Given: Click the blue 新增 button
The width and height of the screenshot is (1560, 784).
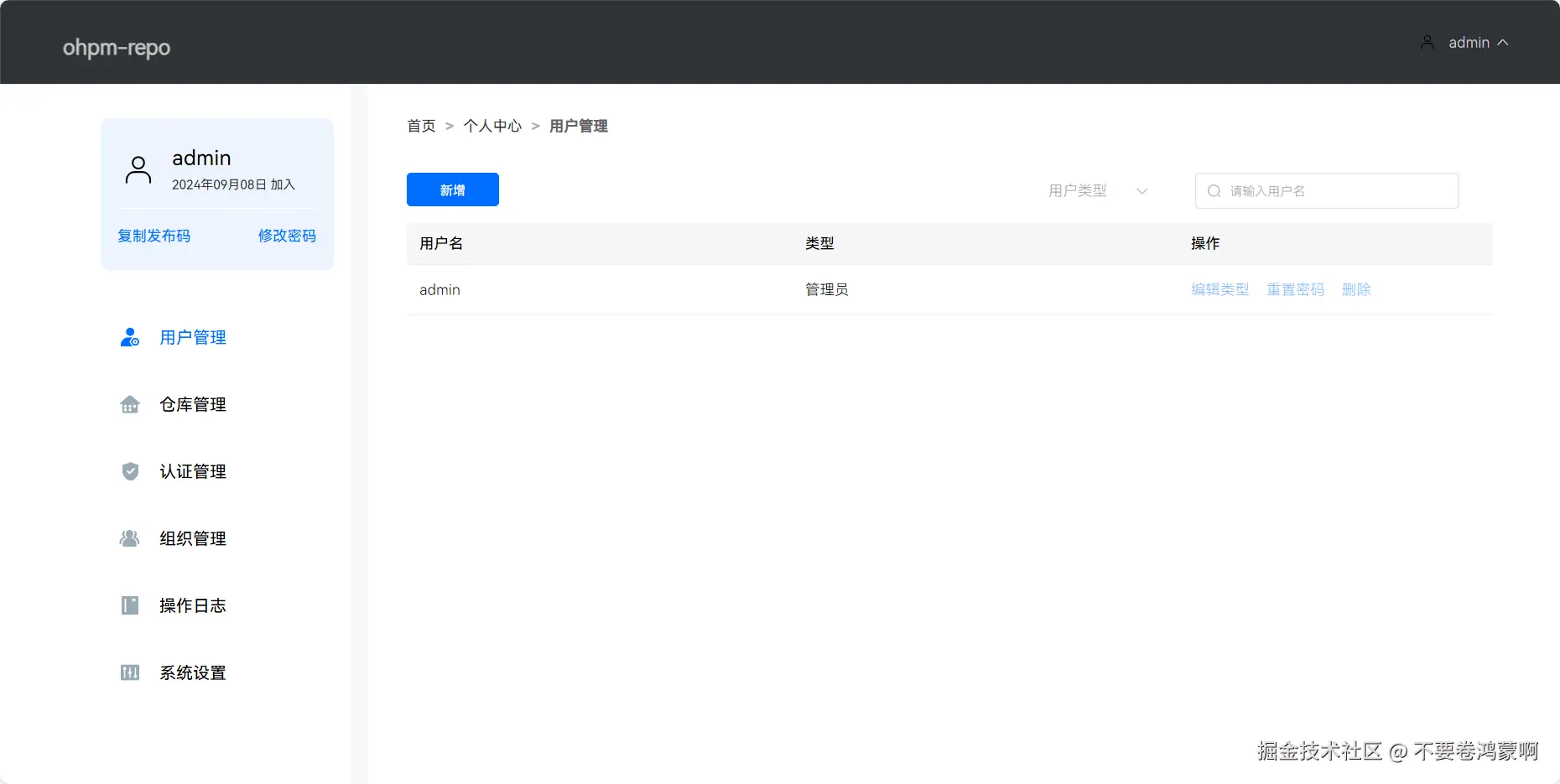Looking at the screenshot, I should (x=453, y=190).
